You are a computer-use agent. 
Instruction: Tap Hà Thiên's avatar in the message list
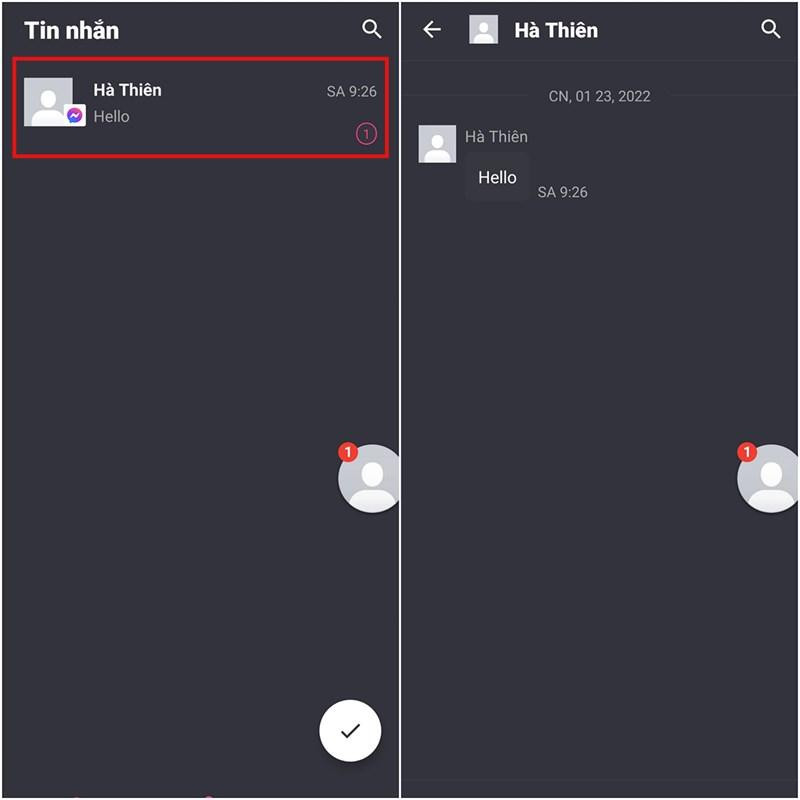point(48,102)
